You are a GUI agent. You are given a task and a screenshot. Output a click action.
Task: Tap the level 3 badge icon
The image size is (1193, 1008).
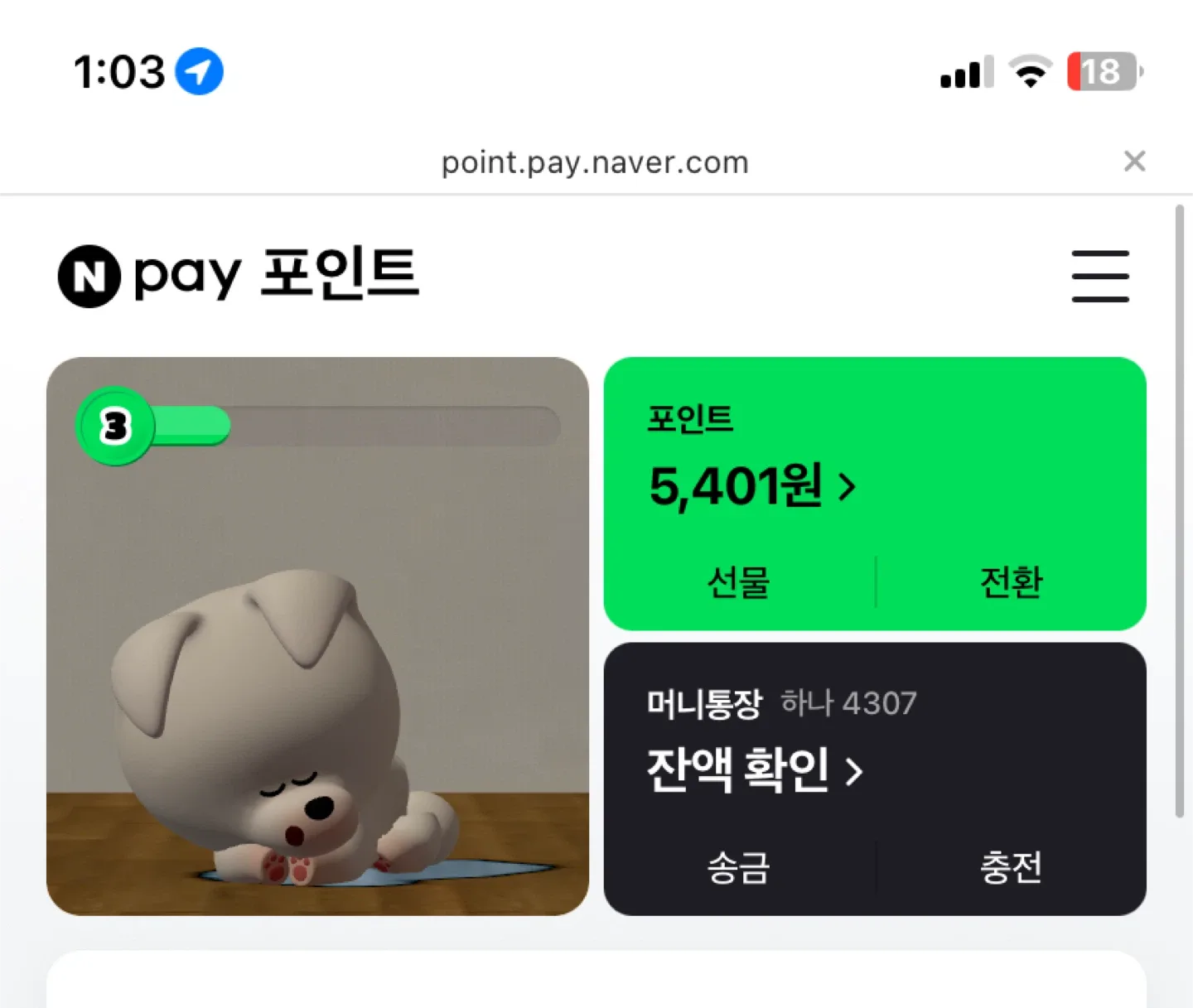click(115, 427)
